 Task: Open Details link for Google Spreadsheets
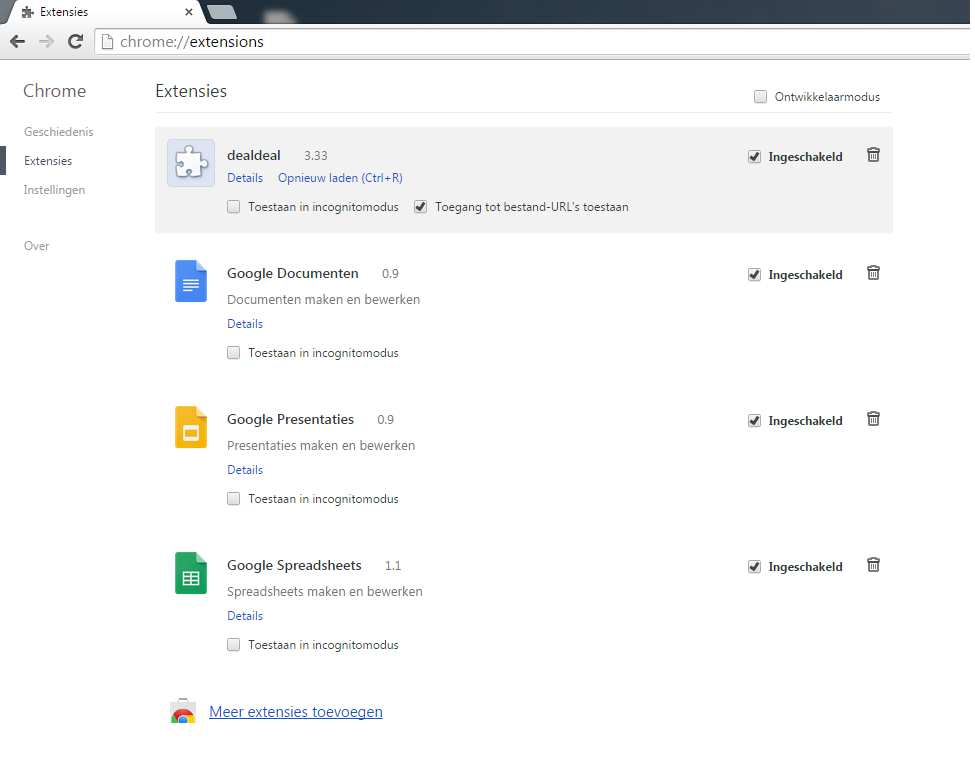pos(244,616)
